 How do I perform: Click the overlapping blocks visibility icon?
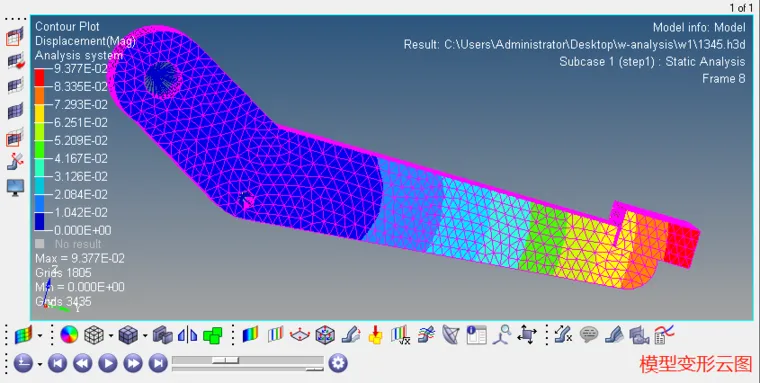pyautogui.click(x=162, y=335)
